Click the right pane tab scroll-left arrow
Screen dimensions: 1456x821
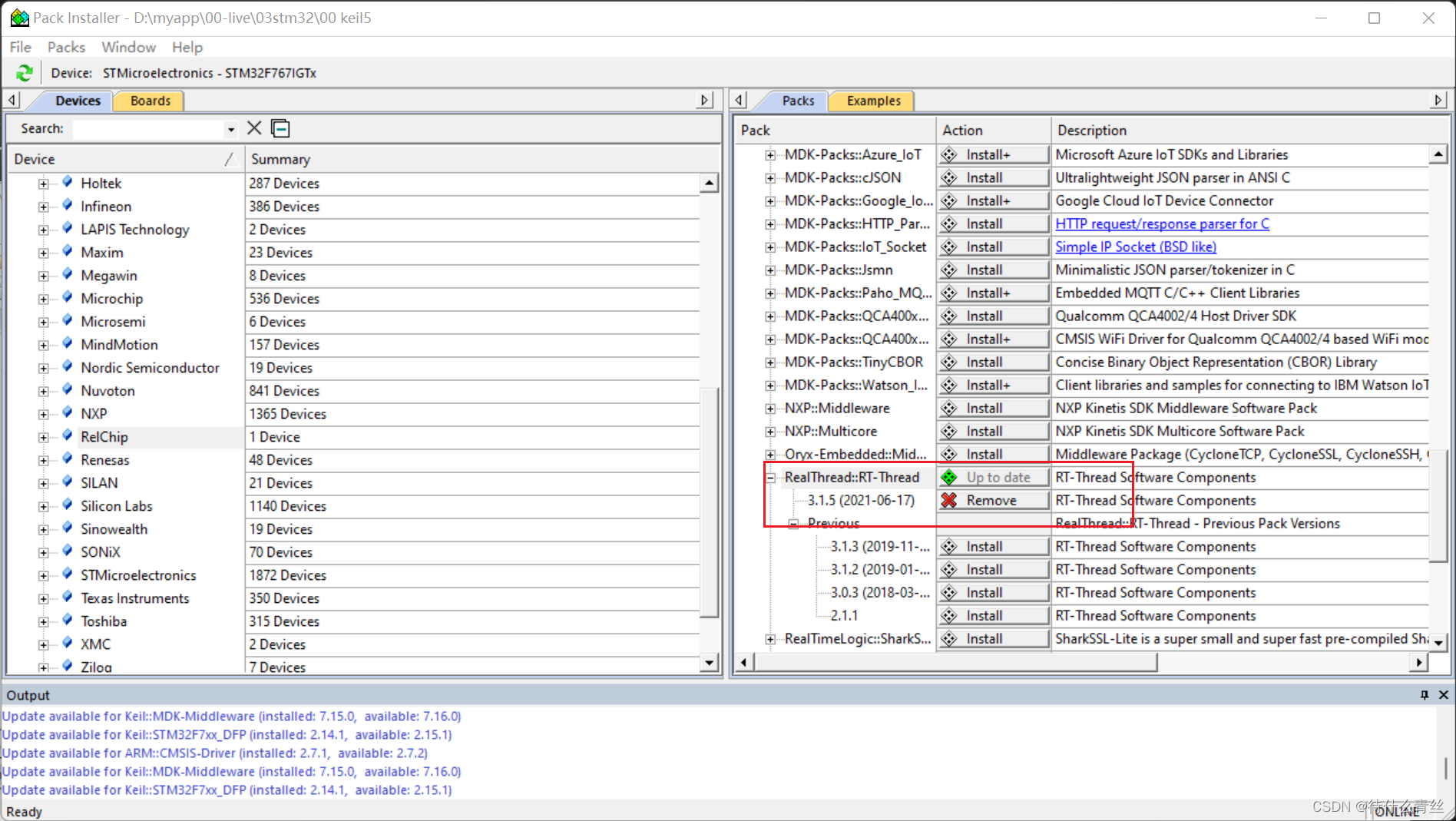(x=739, y=100)
